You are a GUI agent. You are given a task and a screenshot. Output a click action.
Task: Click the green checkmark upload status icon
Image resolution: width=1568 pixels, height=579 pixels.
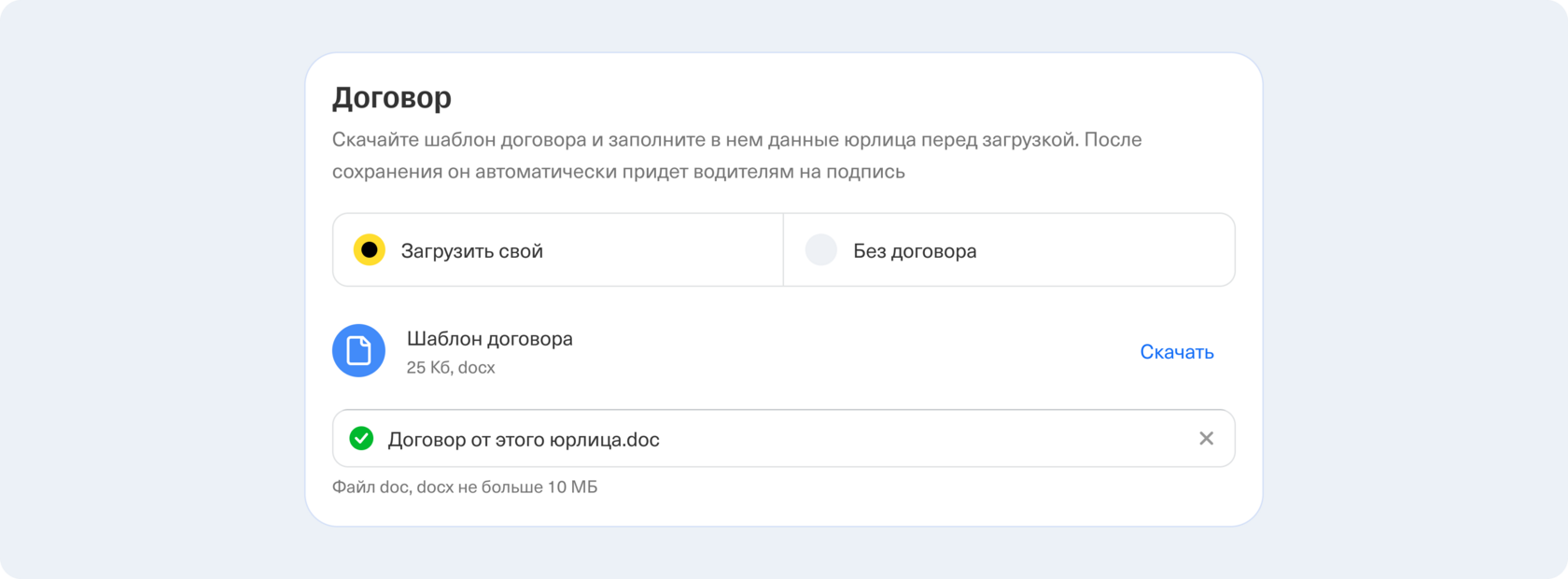pyautogui.click(x=361, y=438)
